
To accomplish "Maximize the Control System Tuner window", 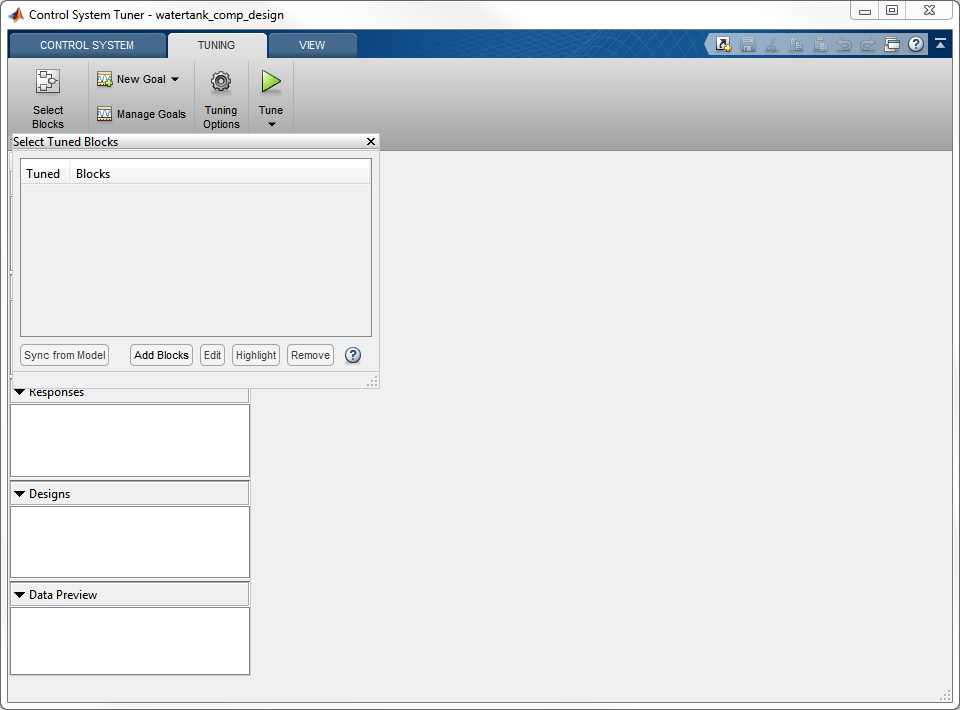I will 892,10.
